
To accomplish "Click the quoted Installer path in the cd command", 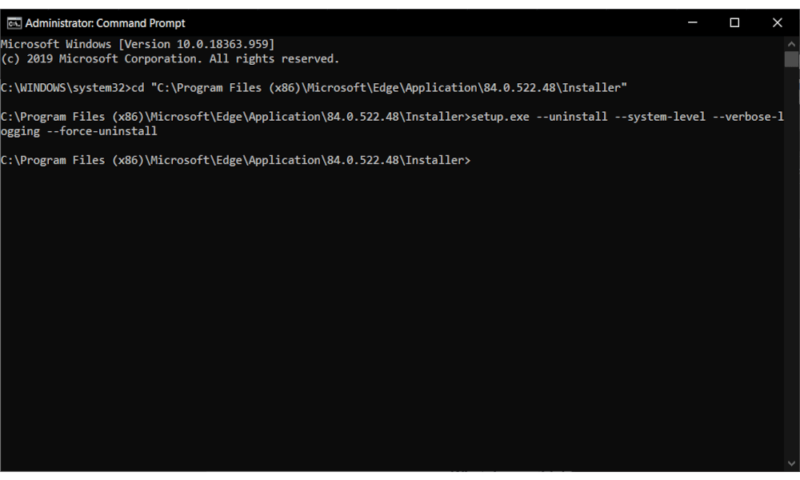I will pyautogui.click(x=388, y=88).
